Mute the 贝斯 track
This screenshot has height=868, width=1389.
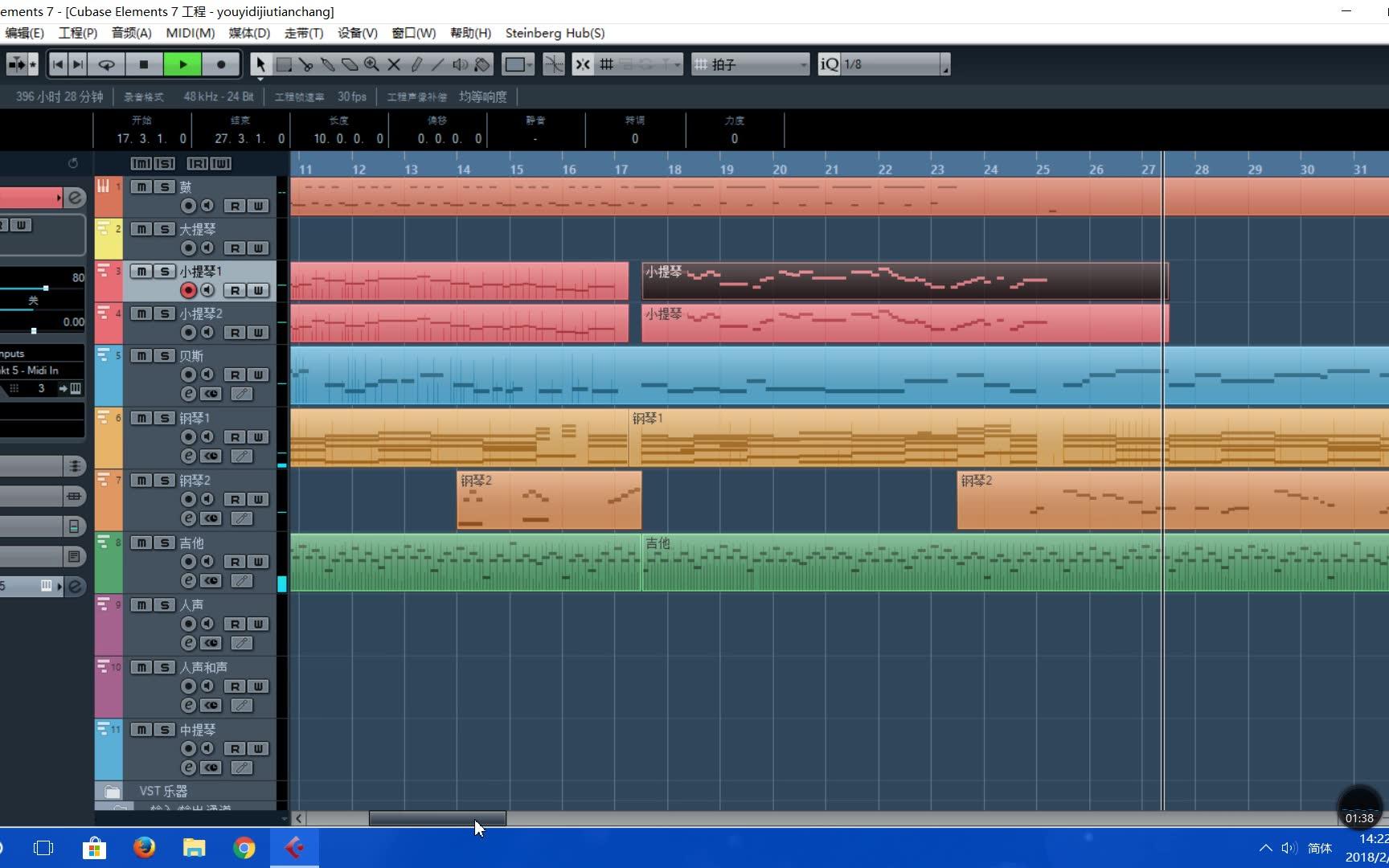[x=141, y=355]
